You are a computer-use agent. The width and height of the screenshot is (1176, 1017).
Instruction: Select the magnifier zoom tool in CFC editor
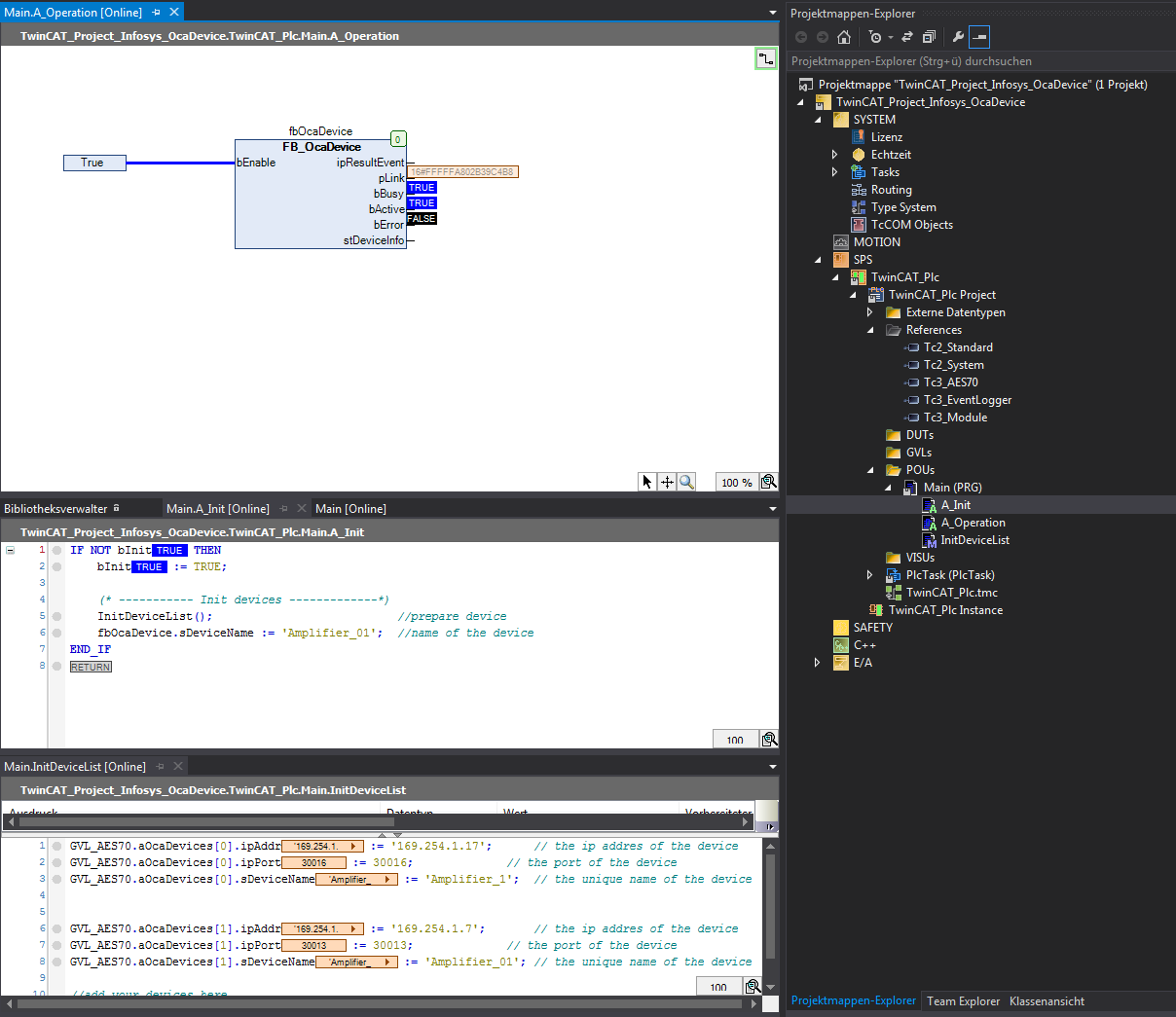pos(686,482)
